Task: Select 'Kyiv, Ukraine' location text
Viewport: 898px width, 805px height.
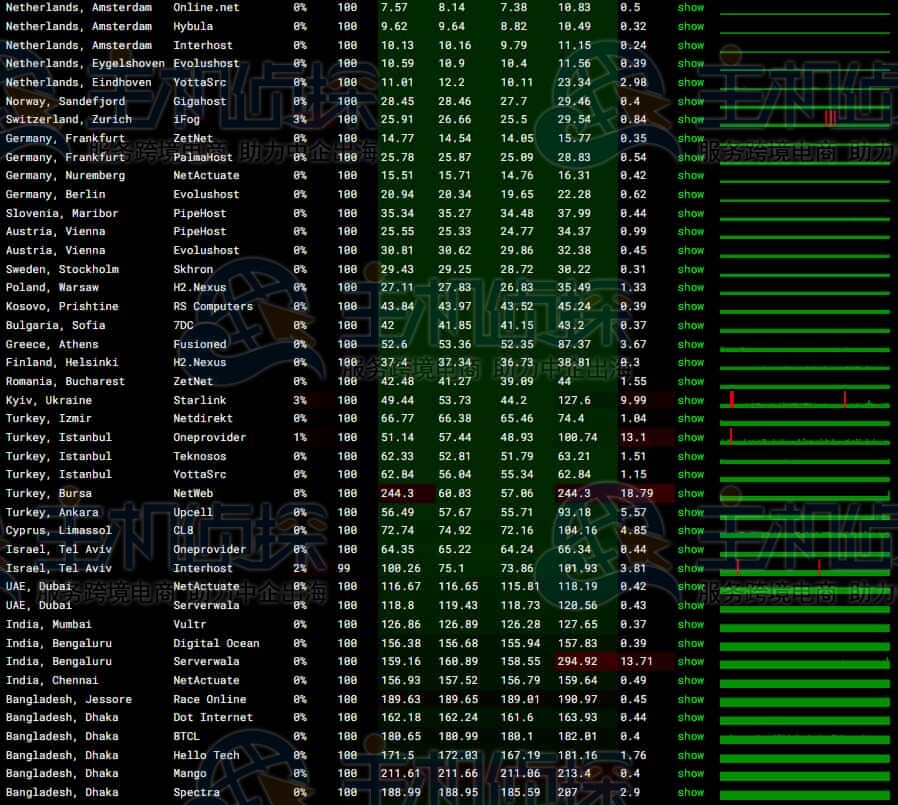Action: coord(49,400)
